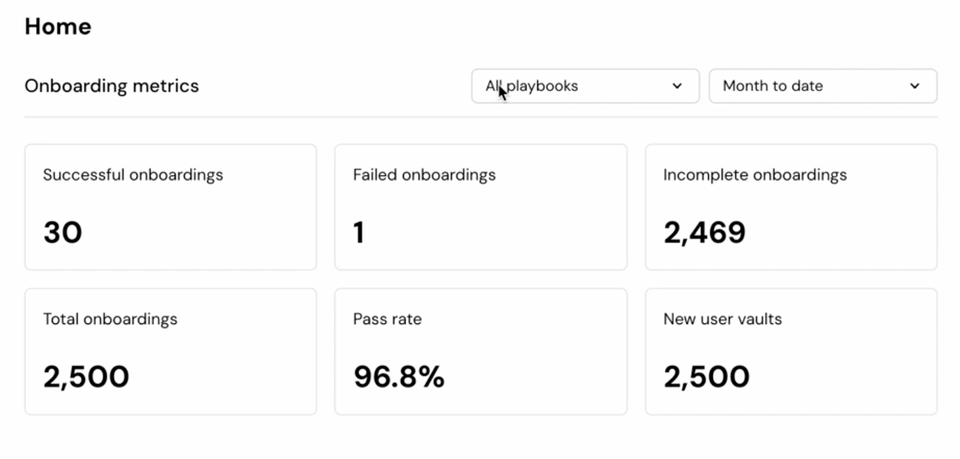The height and width of the screenshot is (459, 960).
Task: Click the Failed onboardings label
Action: (x=424, y=175)
